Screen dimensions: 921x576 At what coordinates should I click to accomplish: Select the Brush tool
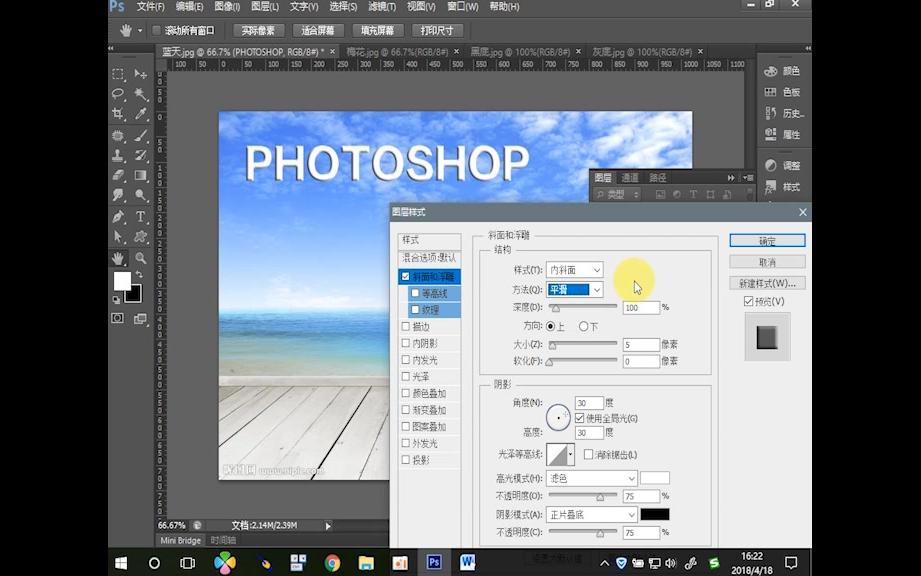click(142, 134)
